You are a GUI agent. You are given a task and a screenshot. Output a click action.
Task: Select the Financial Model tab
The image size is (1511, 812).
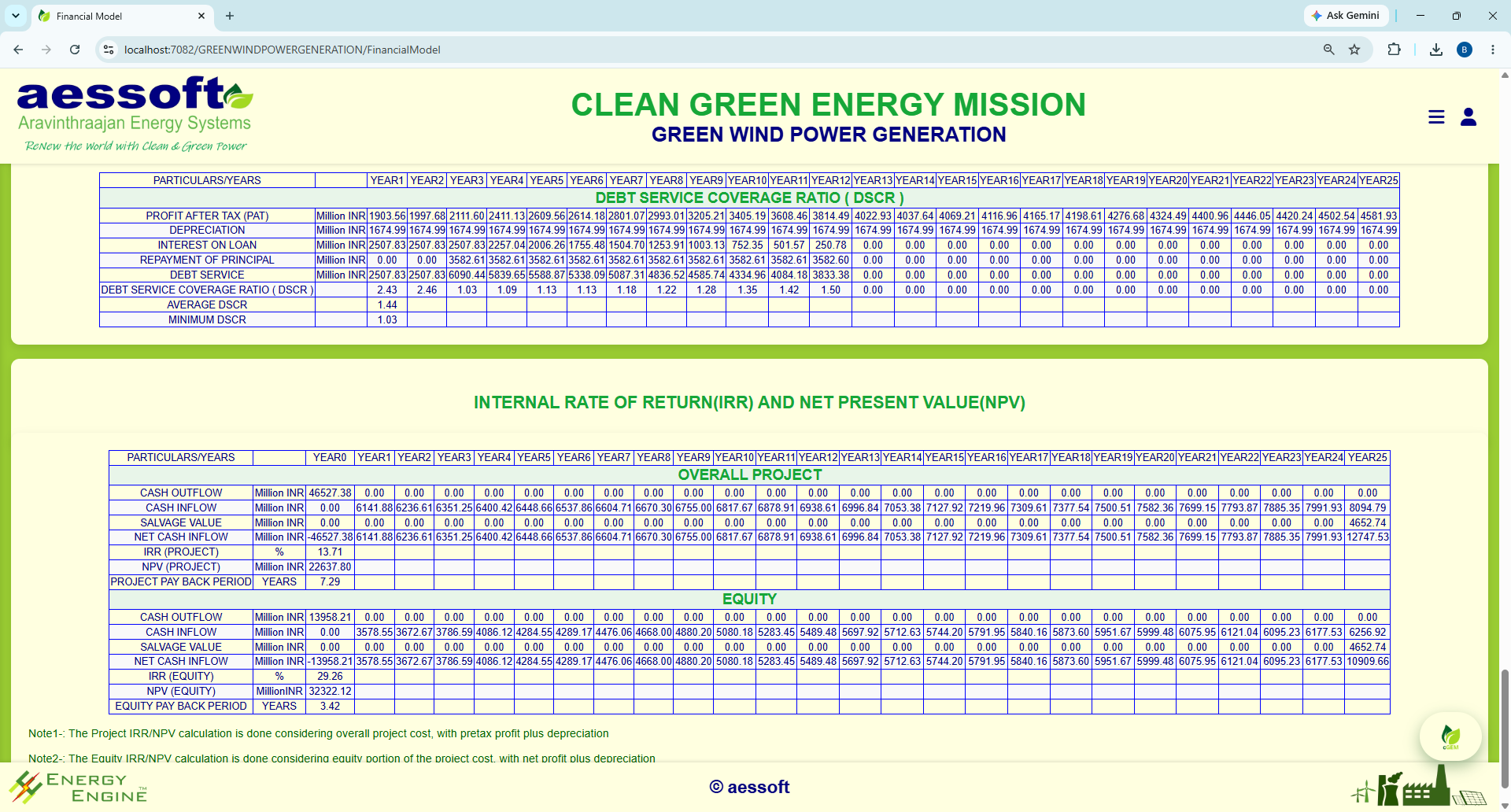[122, 16]
